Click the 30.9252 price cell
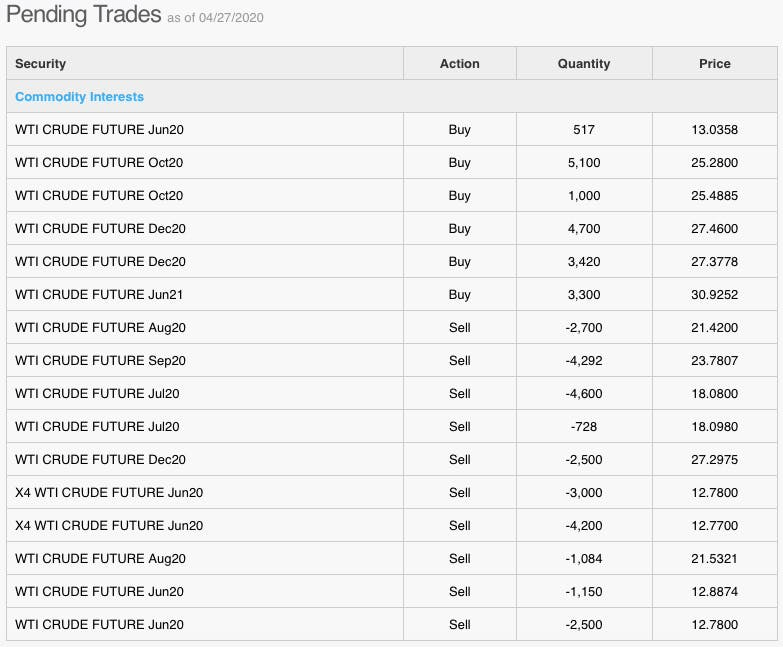 tap(714, 295)
